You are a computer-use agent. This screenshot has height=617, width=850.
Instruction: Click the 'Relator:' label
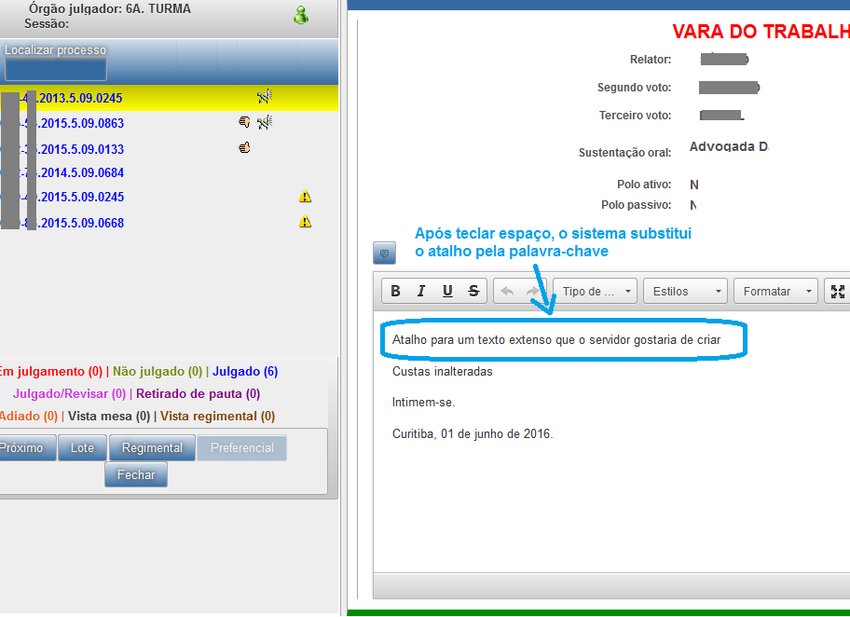tap(651, 60)
